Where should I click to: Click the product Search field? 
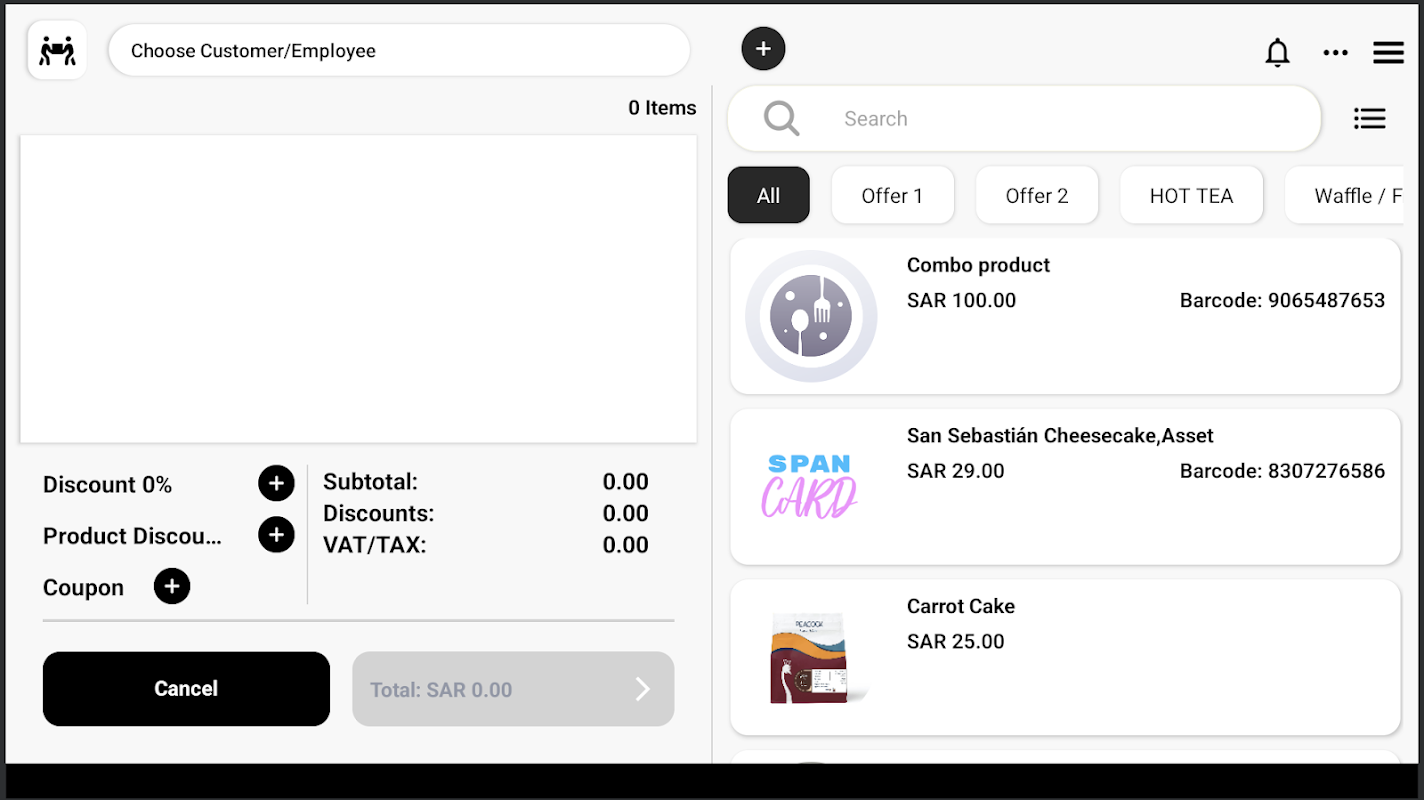[1024, 118]
